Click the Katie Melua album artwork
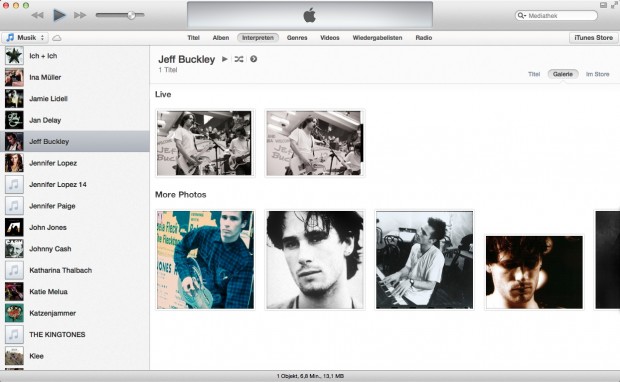The image size is (620, 382). 14,291
